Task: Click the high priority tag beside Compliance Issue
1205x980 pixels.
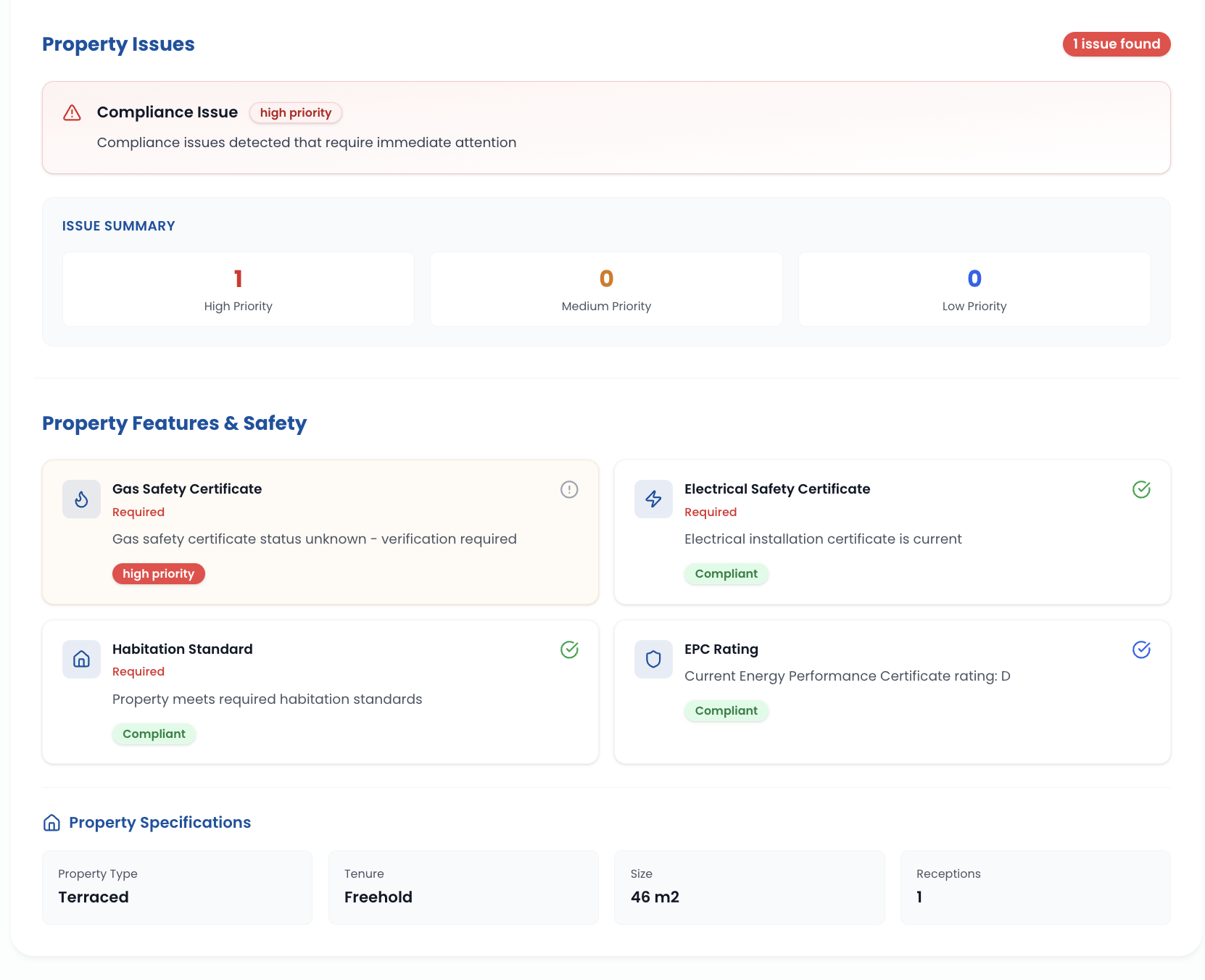Action: coord(295,113)
